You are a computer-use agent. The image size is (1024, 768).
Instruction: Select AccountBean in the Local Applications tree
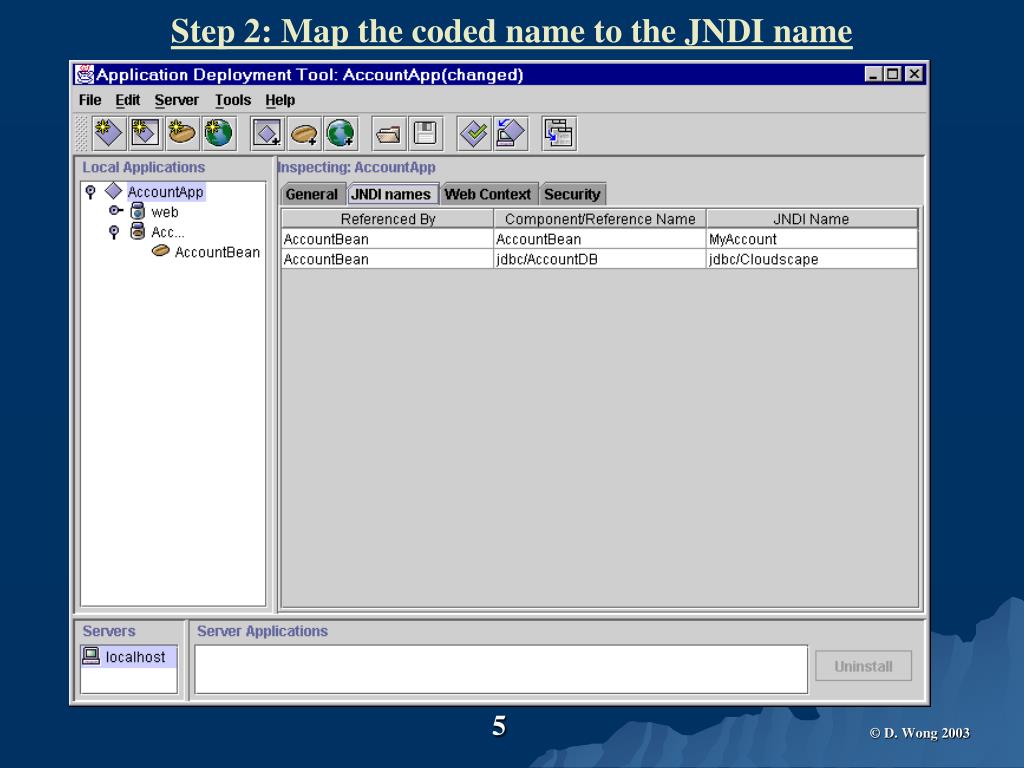[216, 252]
